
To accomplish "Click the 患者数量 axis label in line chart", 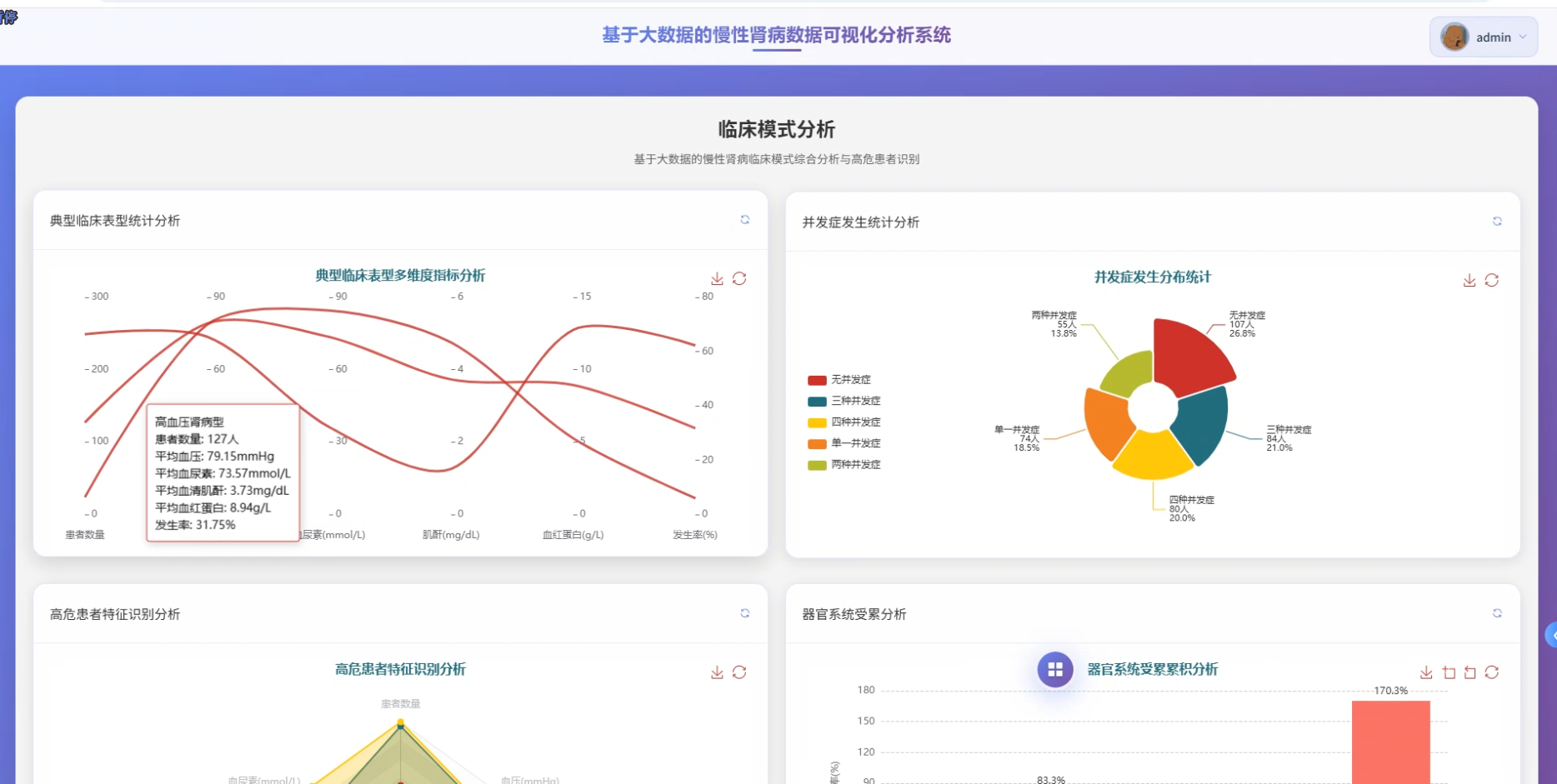I will tap(85, 535).
